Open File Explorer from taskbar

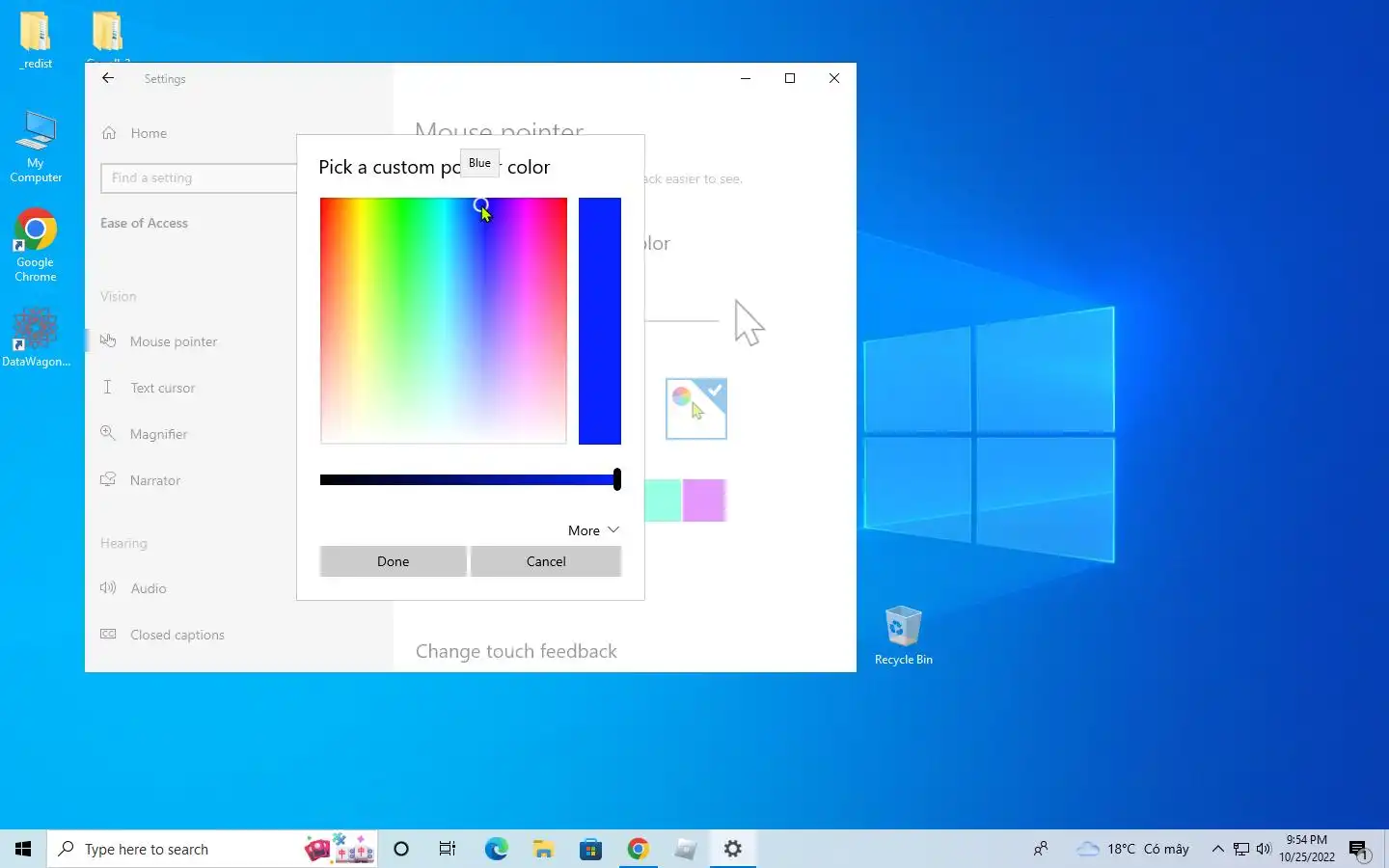click(543, 849)
